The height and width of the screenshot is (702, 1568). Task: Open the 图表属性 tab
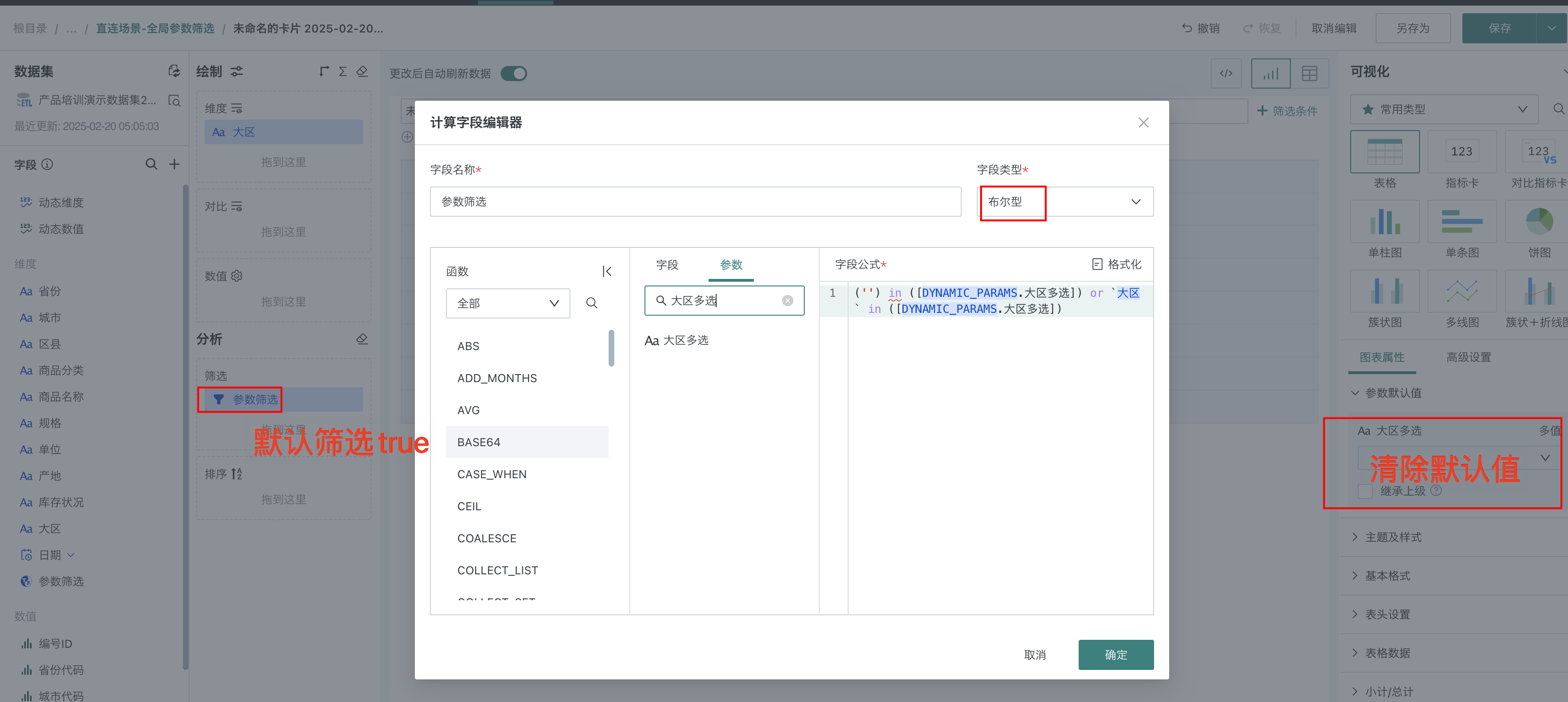click(x=1382, y=357)
